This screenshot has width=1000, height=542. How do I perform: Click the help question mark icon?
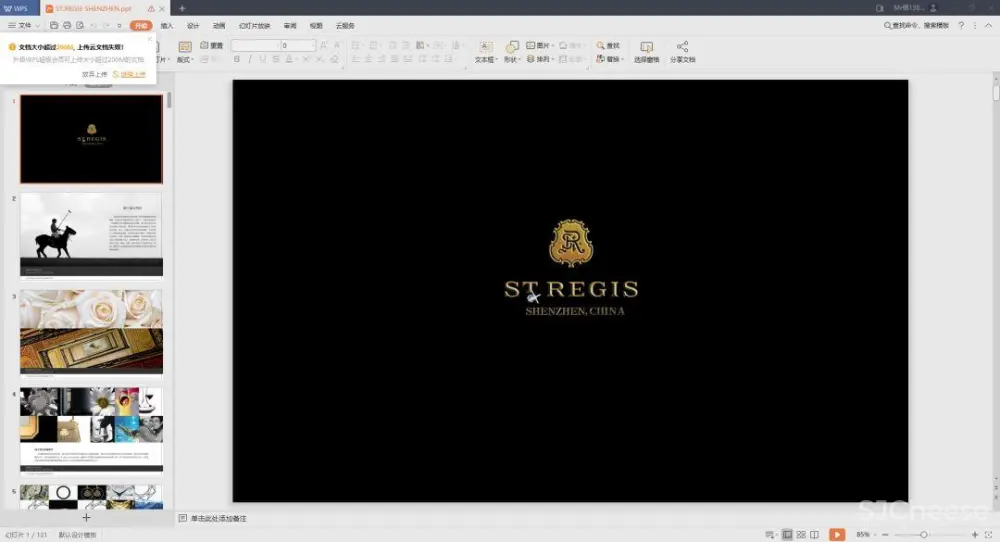pyautogui.click(x=963, y=25)
